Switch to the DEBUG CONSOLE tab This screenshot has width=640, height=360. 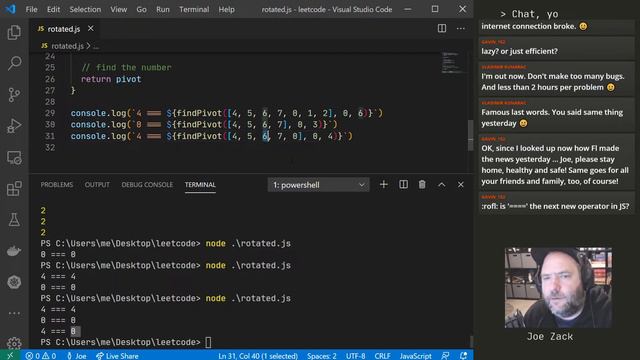pyautogui.click(x=147, y=184)
